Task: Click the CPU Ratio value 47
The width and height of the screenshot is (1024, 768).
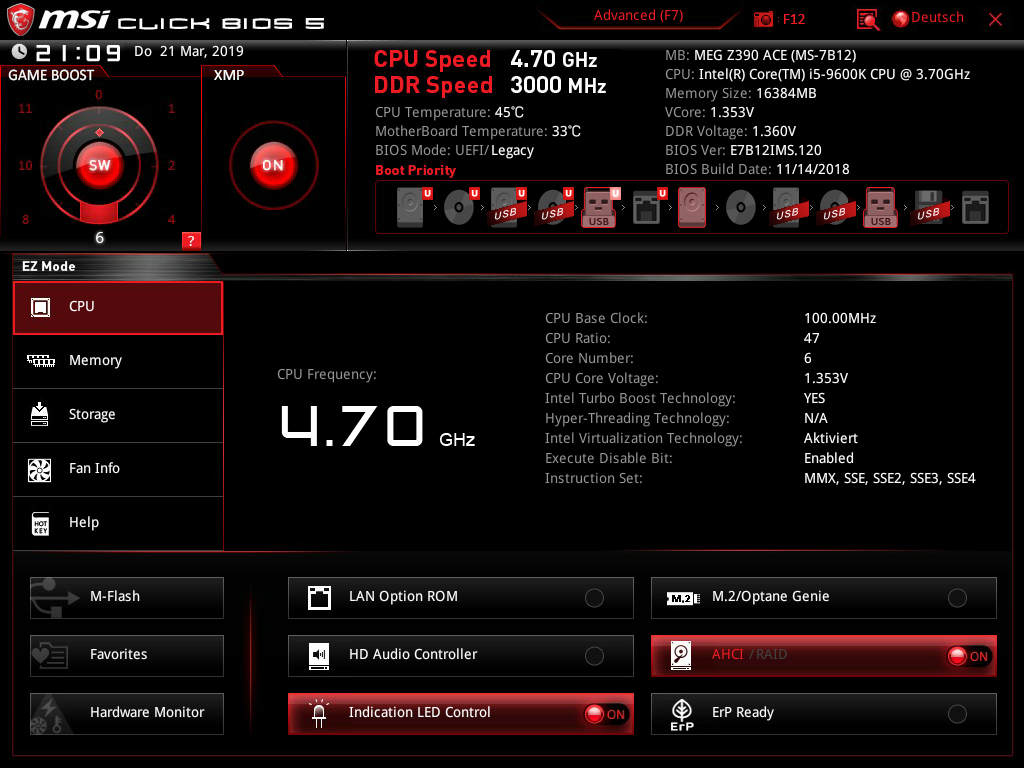Action: pyautogui.click(x=812, y=338)
